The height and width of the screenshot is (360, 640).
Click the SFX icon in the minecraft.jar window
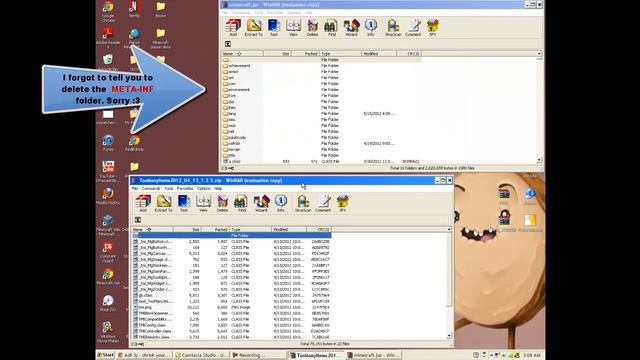[433, 28]
